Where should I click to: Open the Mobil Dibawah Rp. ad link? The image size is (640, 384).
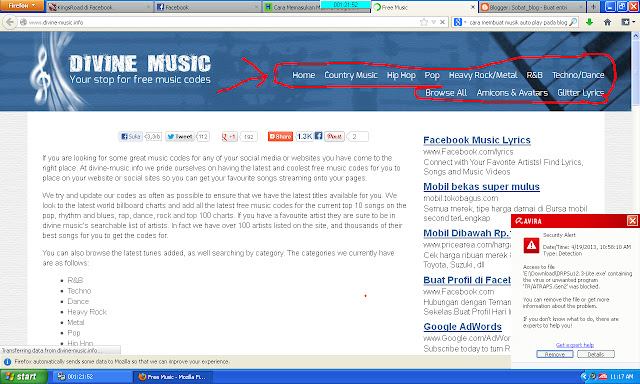point(467,233)
